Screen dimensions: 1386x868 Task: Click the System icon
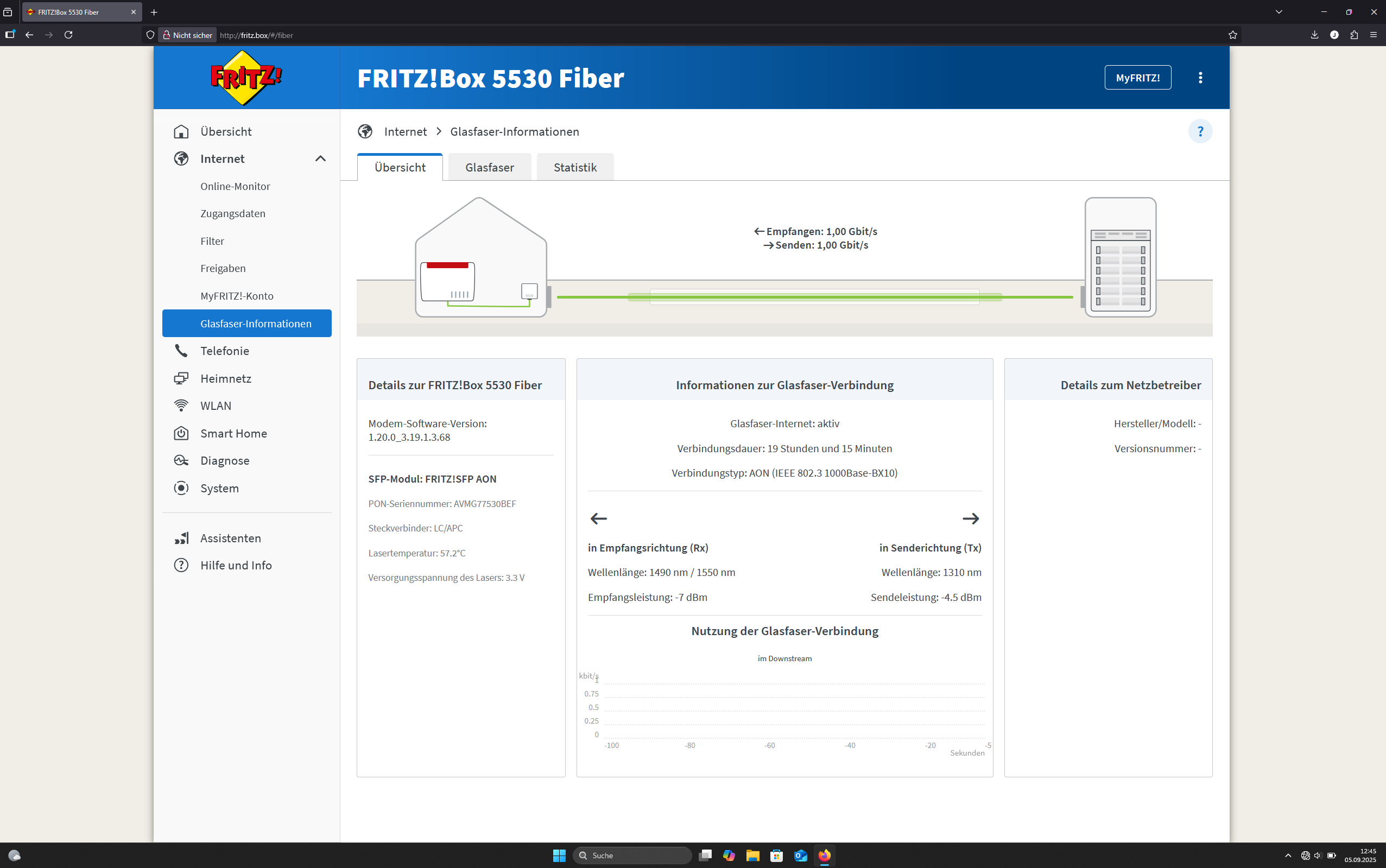tap(181, 488)
